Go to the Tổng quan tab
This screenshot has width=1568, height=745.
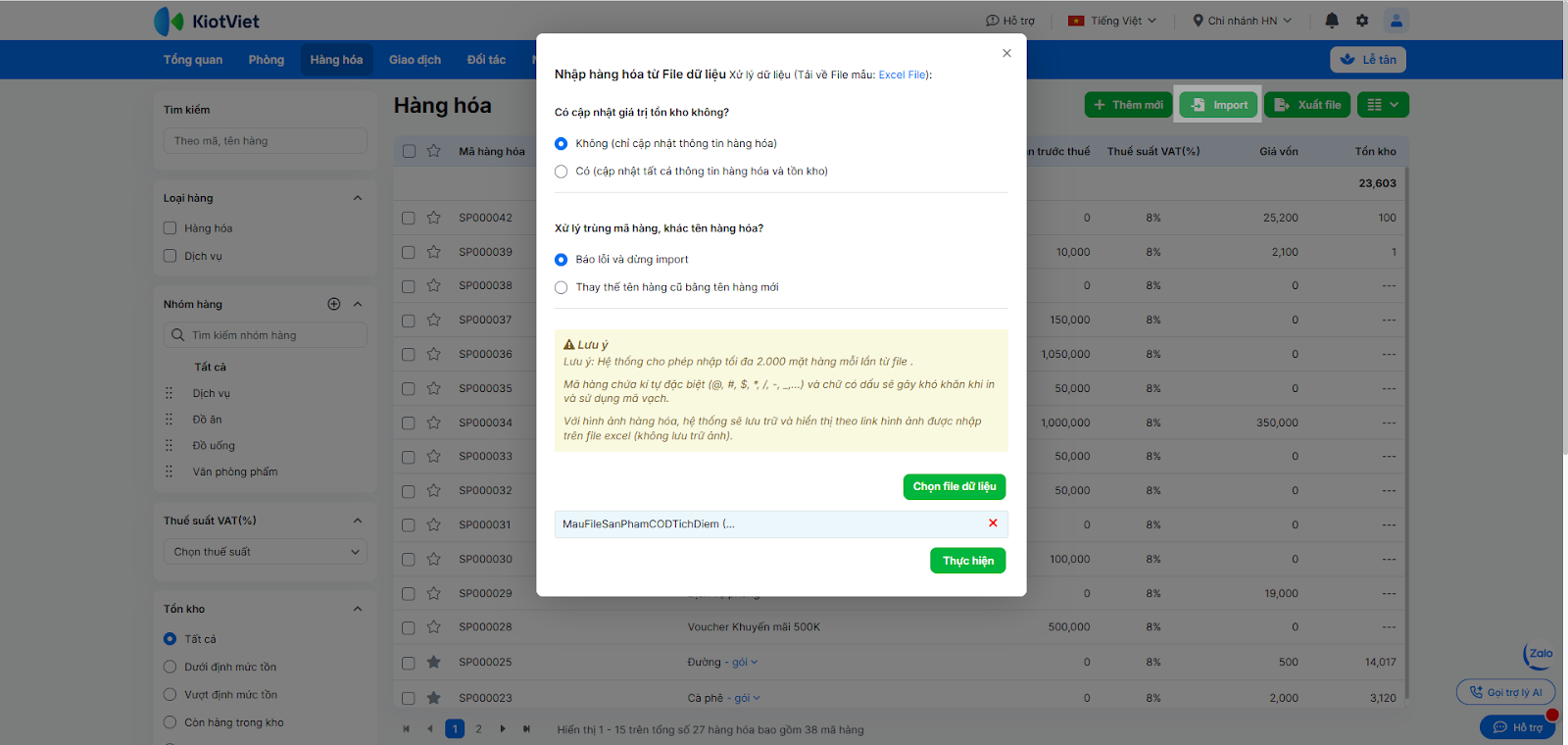193,60
